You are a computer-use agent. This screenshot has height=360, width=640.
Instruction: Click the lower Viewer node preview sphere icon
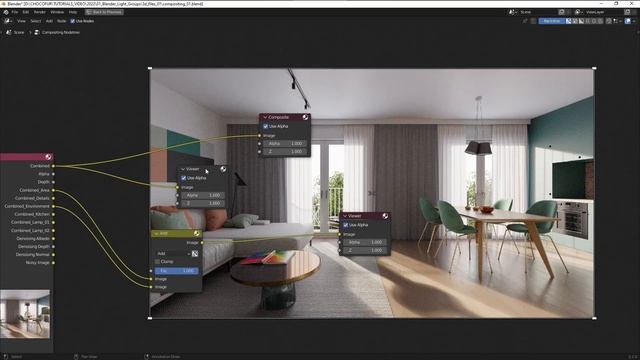pyautogui.click(x=385, y=216)
